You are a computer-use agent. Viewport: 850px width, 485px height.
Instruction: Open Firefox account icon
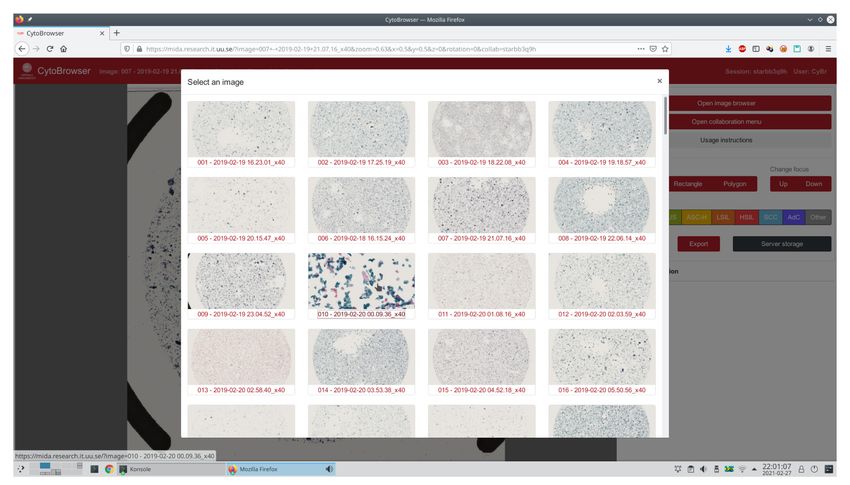click(811, 49)
